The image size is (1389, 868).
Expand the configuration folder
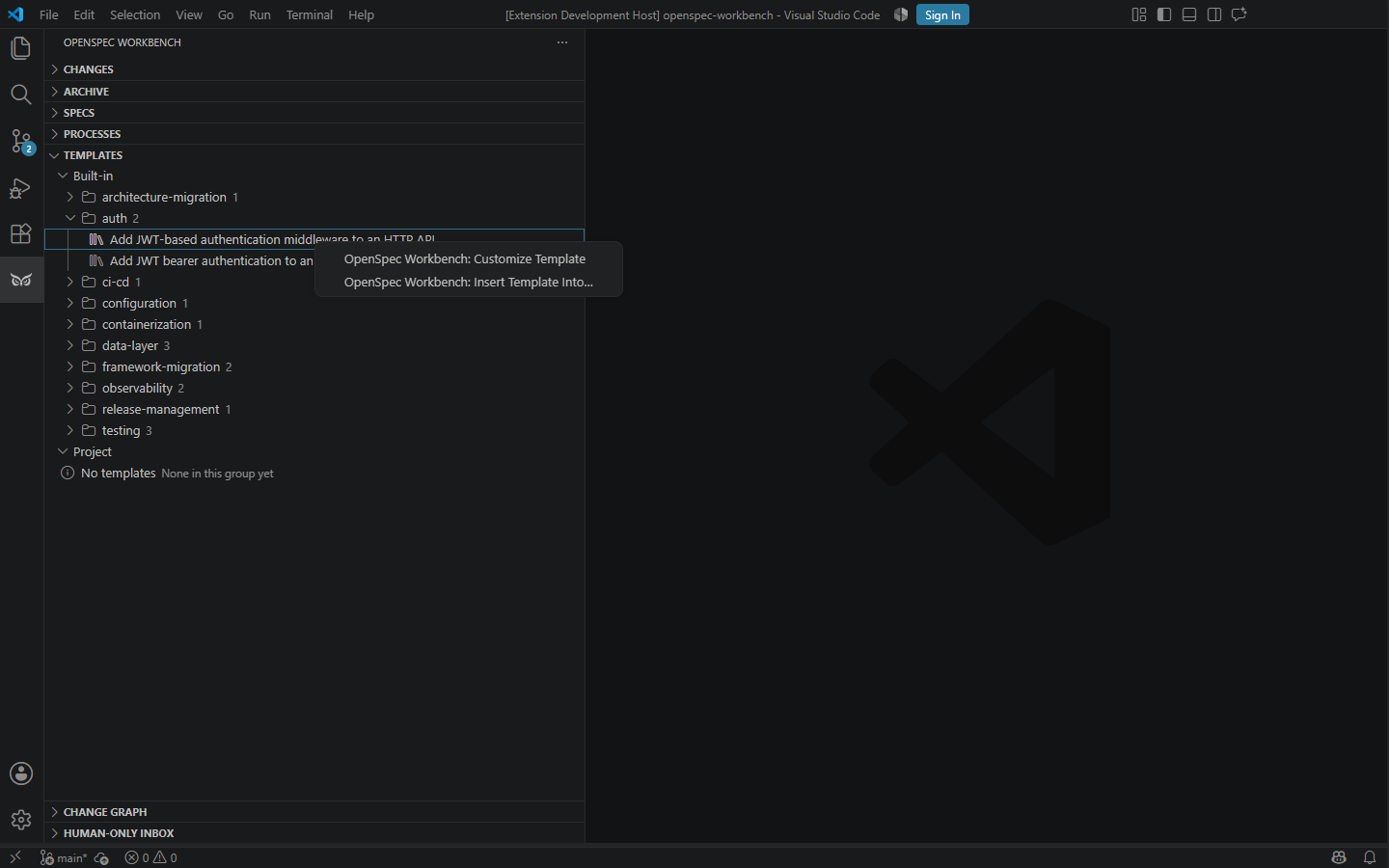coord(314,303)
